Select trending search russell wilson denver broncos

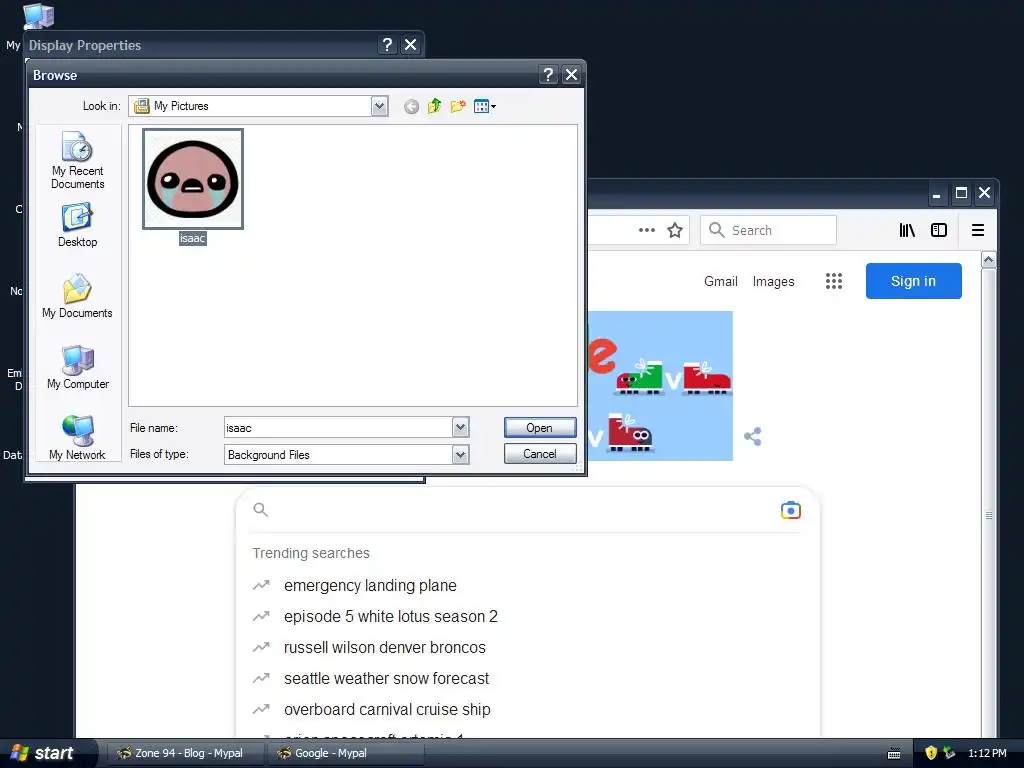tap(385, 648)
